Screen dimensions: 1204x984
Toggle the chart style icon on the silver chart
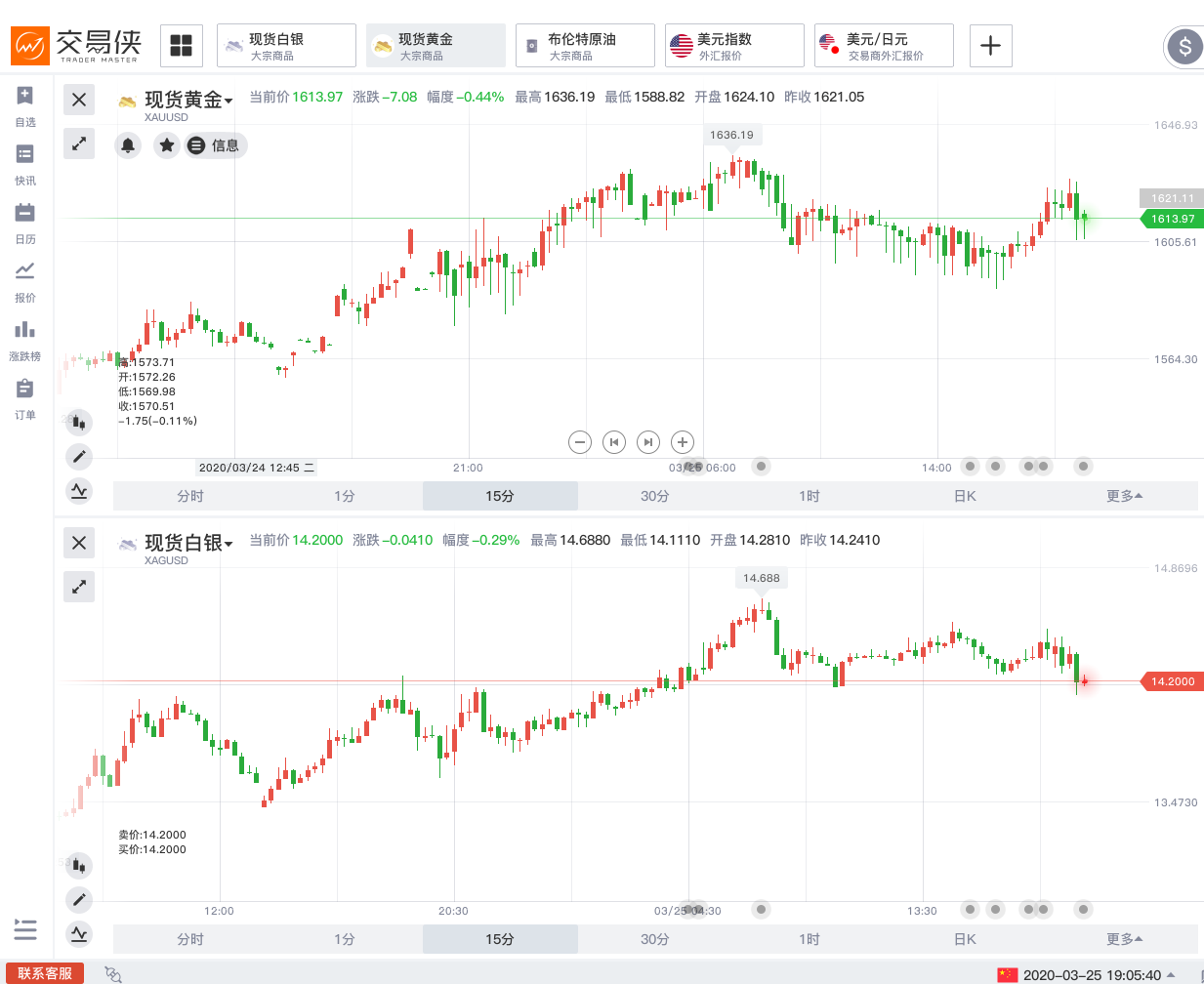(x=78, y=865)
